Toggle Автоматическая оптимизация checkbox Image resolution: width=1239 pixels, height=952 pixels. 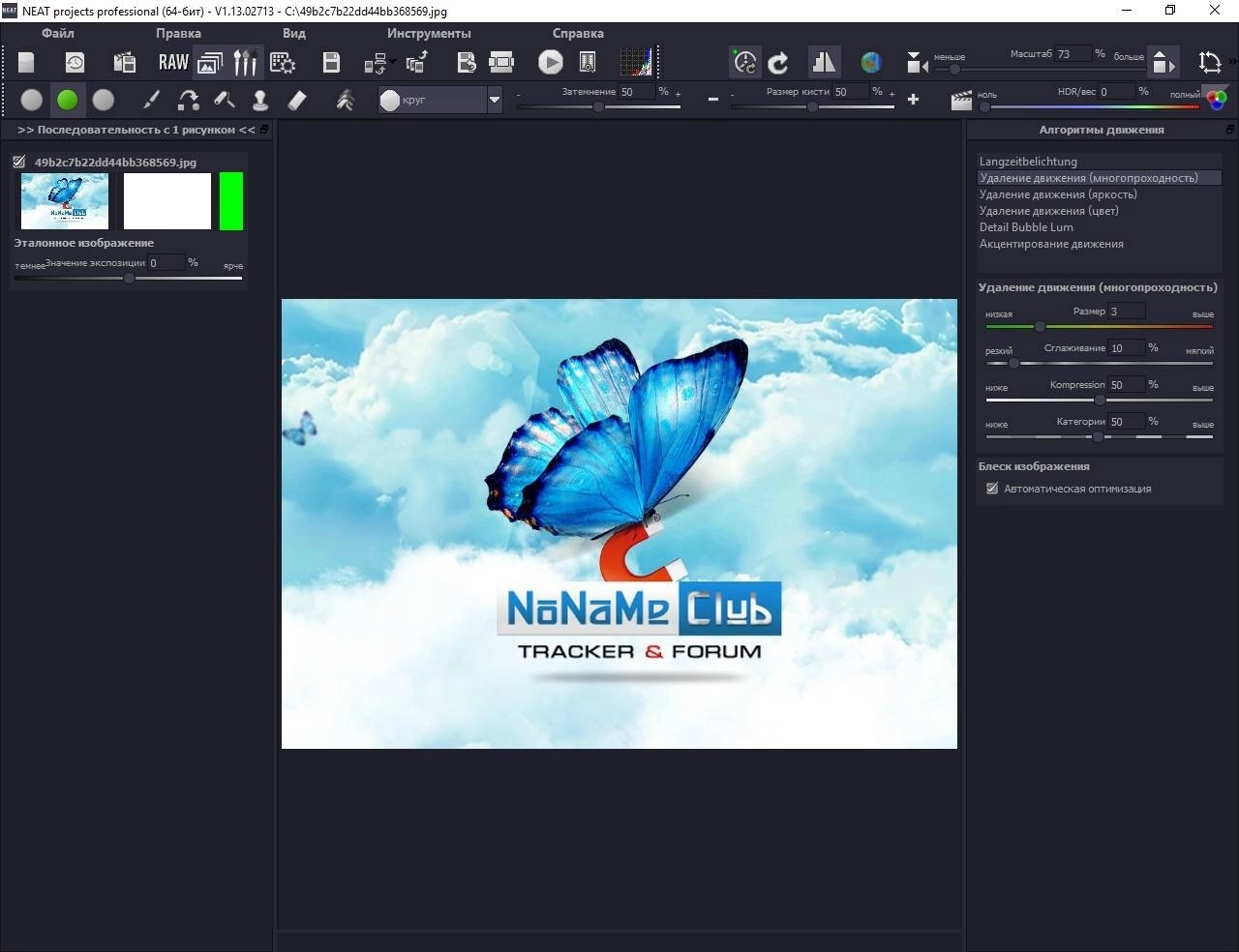pos(992,489)
